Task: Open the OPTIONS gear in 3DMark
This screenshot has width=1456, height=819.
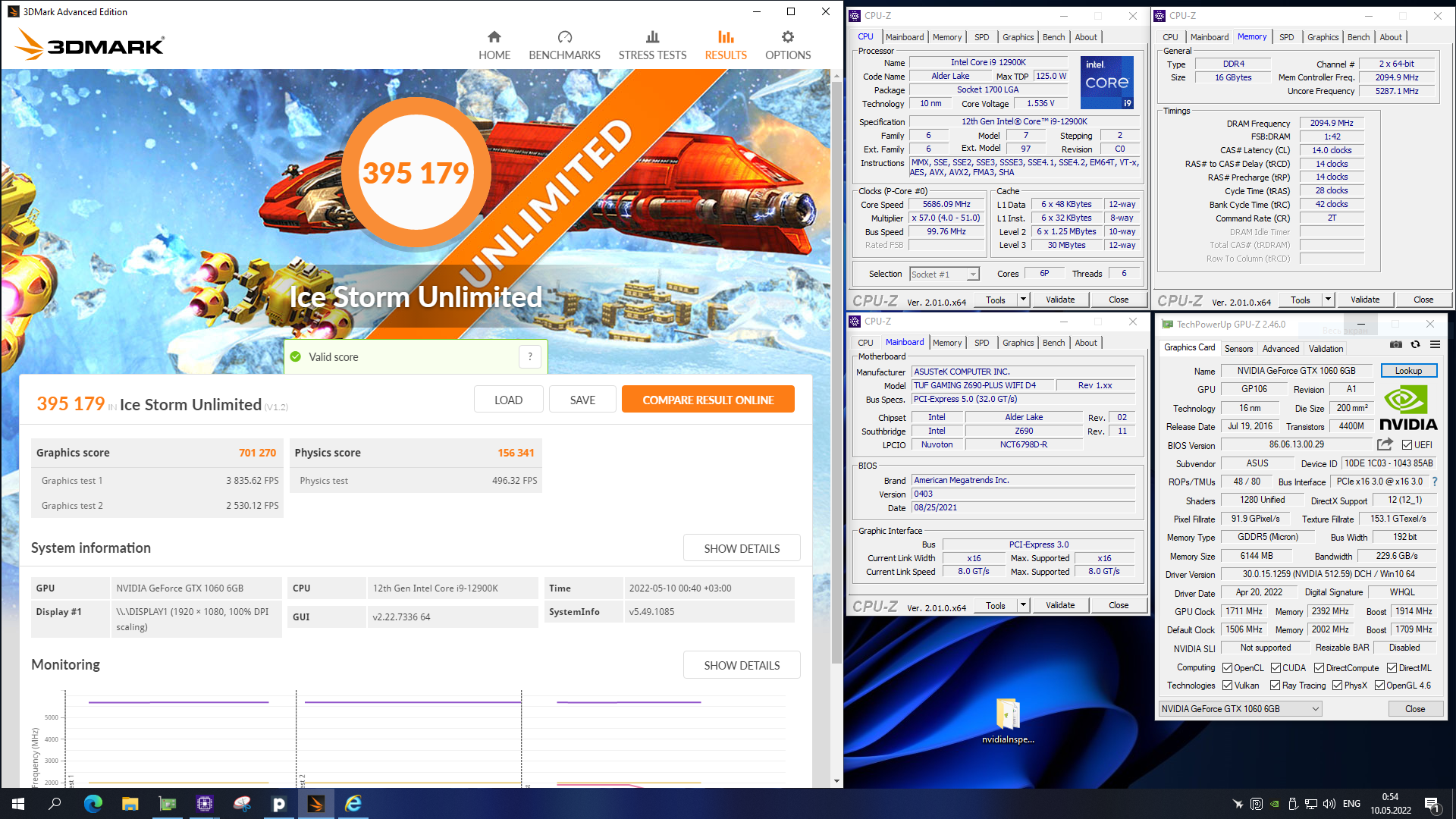Action: point(788,45)
